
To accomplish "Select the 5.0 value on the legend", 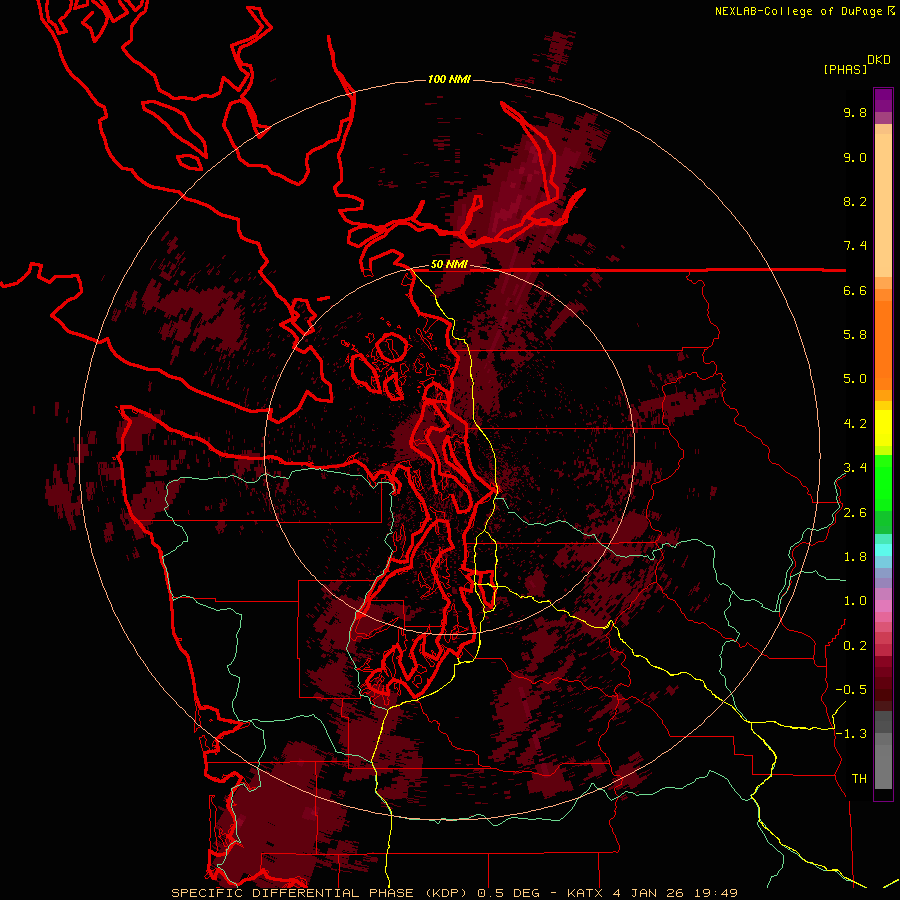I will click(x=855, y=379).
